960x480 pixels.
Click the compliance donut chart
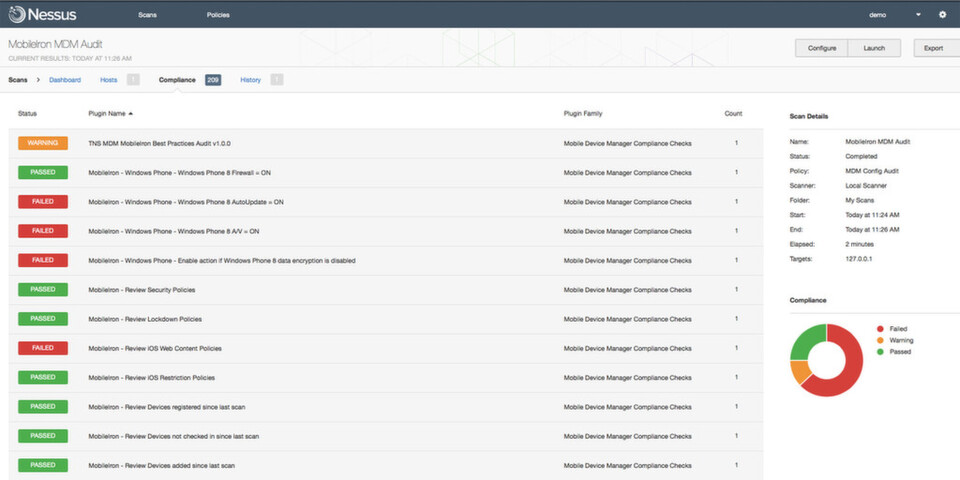coord(827,360)
